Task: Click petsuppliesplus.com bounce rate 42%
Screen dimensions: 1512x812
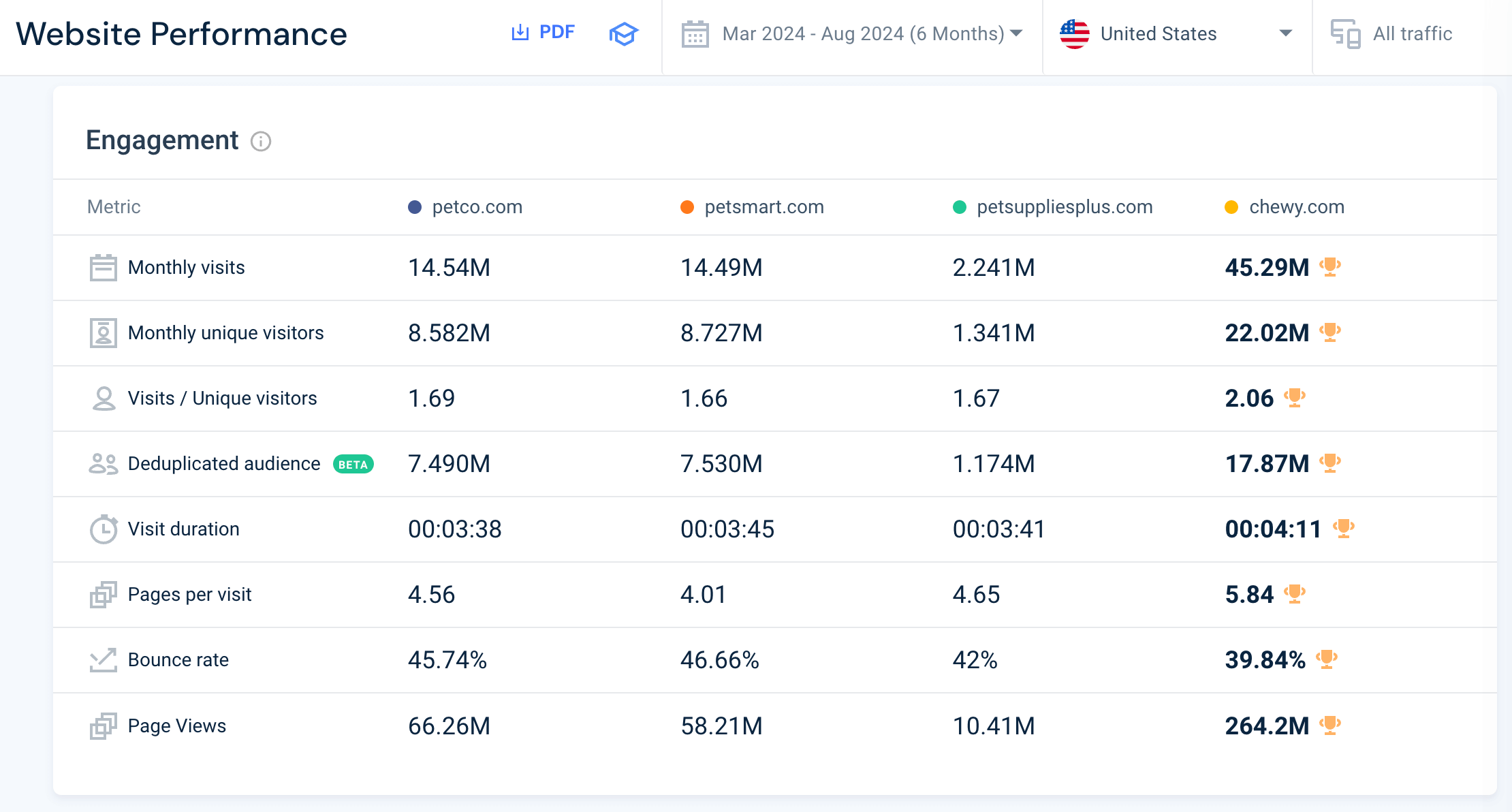Action: coord(975,660)
